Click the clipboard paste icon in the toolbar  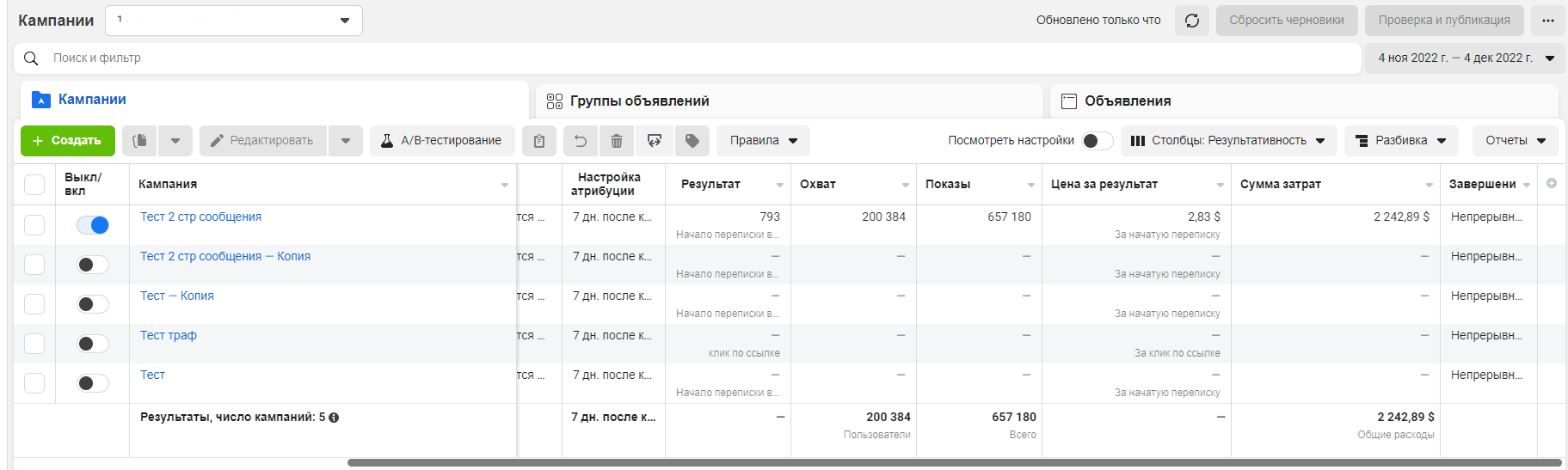(538, 141)
